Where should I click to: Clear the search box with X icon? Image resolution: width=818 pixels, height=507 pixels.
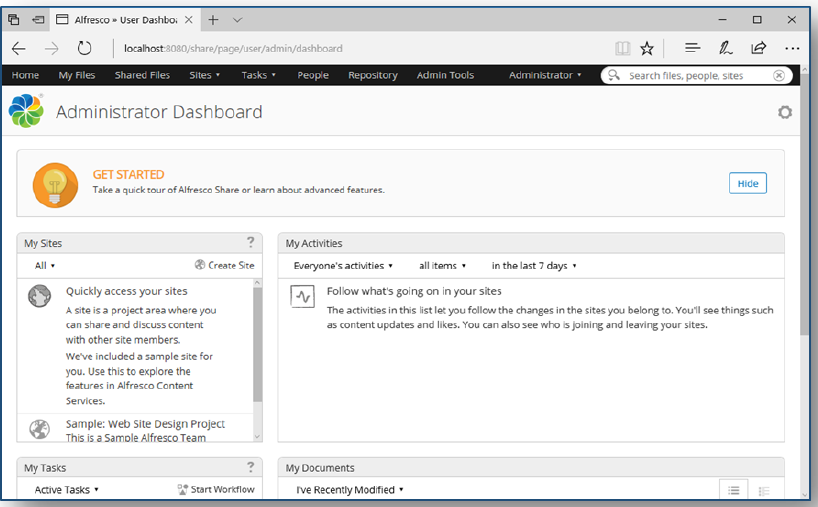pos(779,75)
